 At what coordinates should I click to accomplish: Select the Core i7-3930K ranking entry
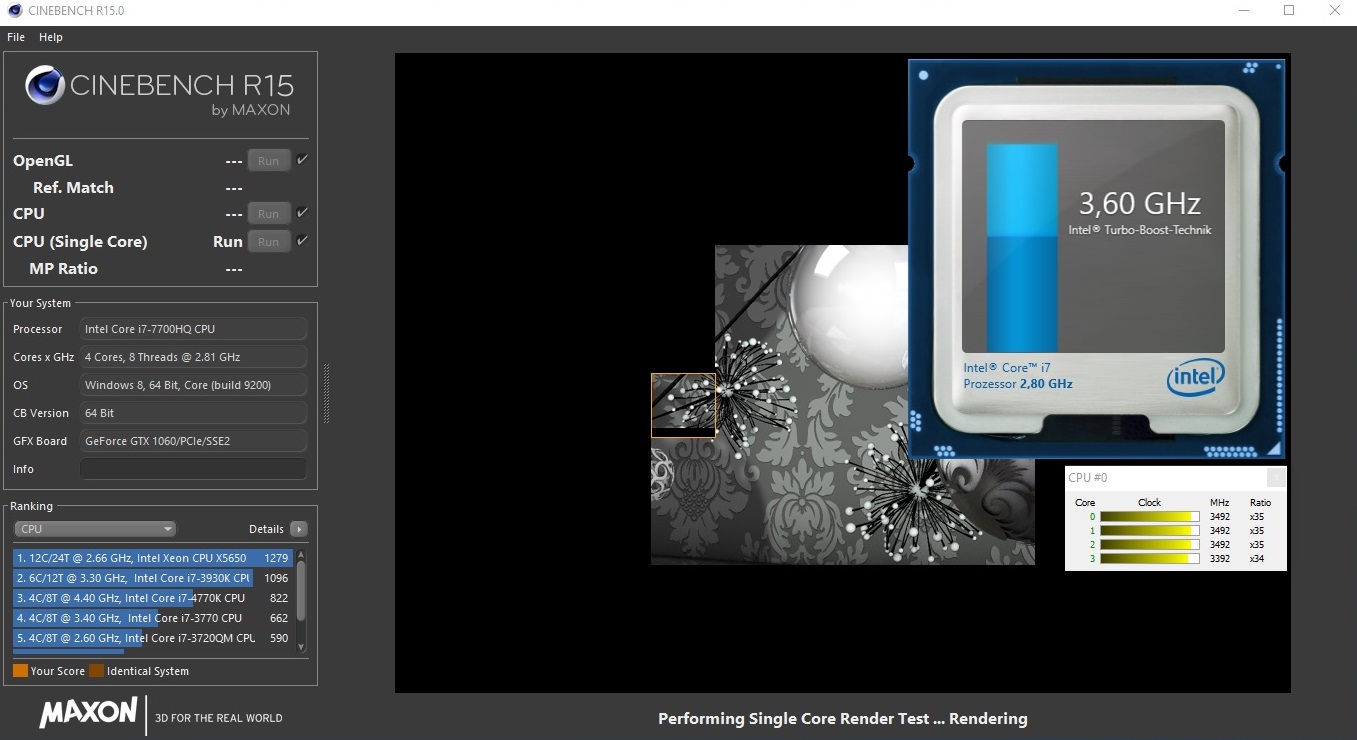click(x=153, y=578)
